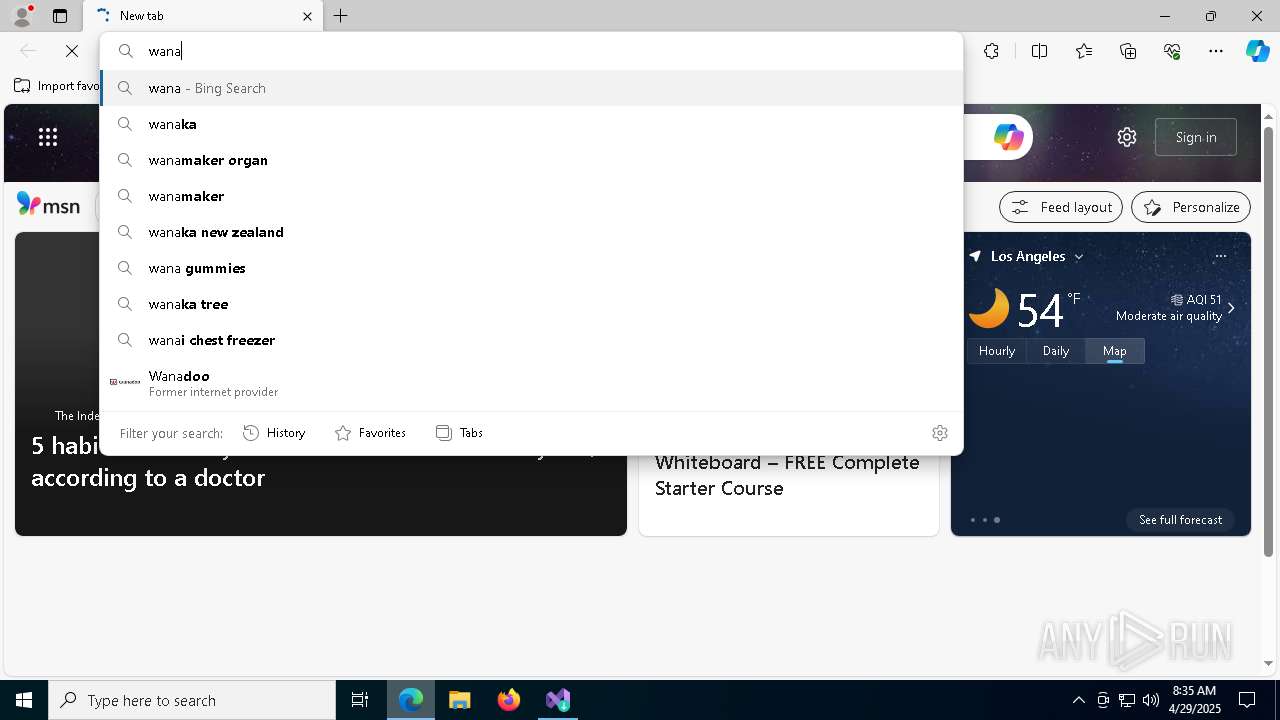Open the notification center icon
Screen dimensions: 1280x720
point(1247,700)
